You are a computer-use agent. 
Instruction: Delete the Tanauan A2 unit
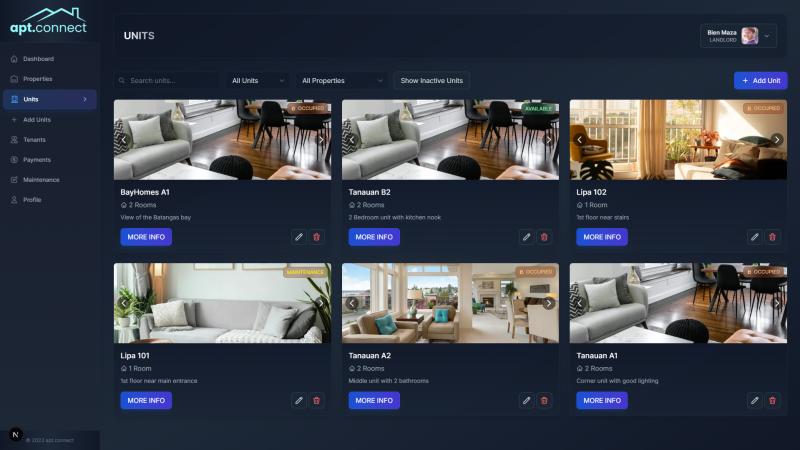544,401
